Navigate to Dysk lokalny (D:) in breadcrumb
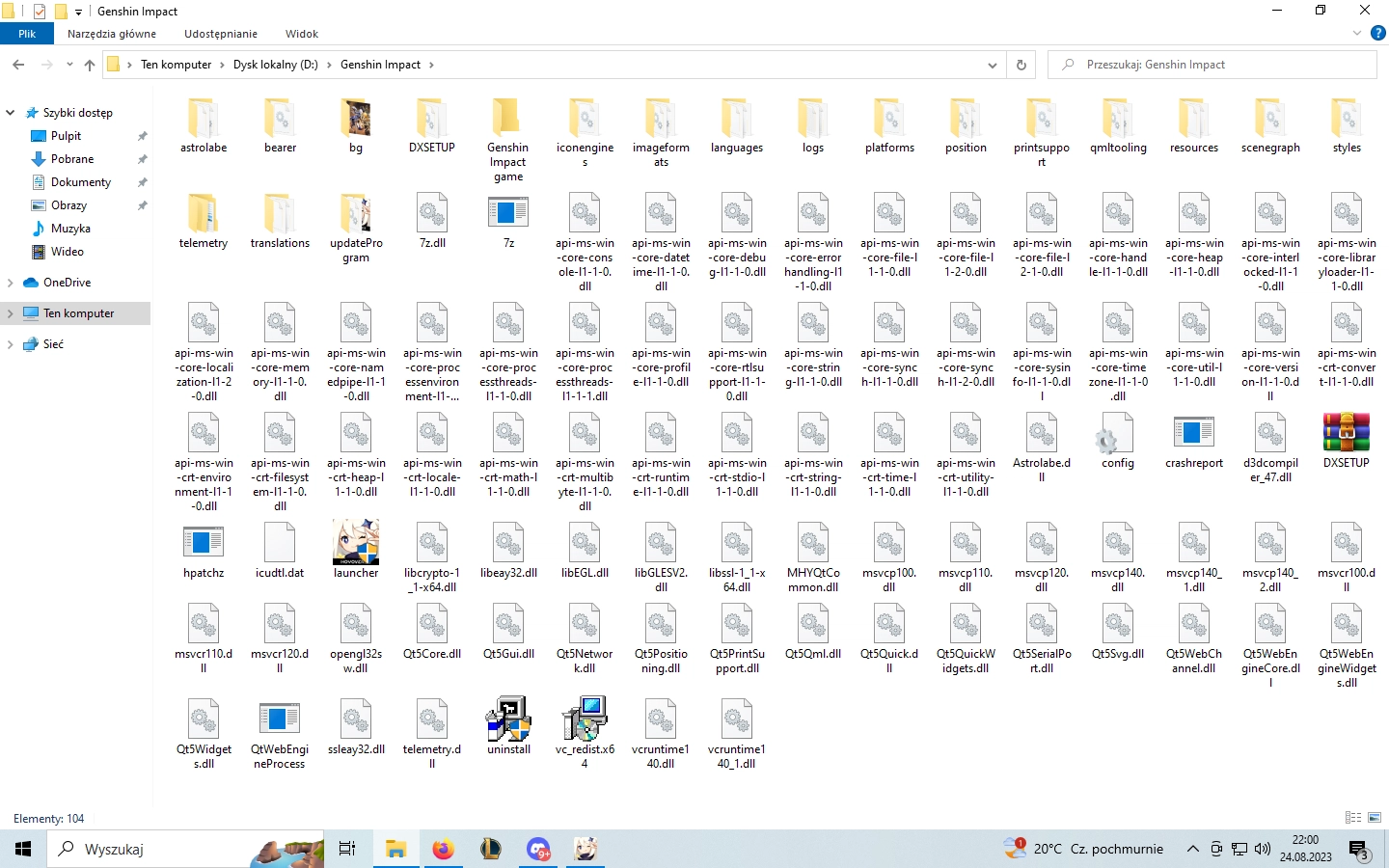1389x868 pixels. [275, 65]
